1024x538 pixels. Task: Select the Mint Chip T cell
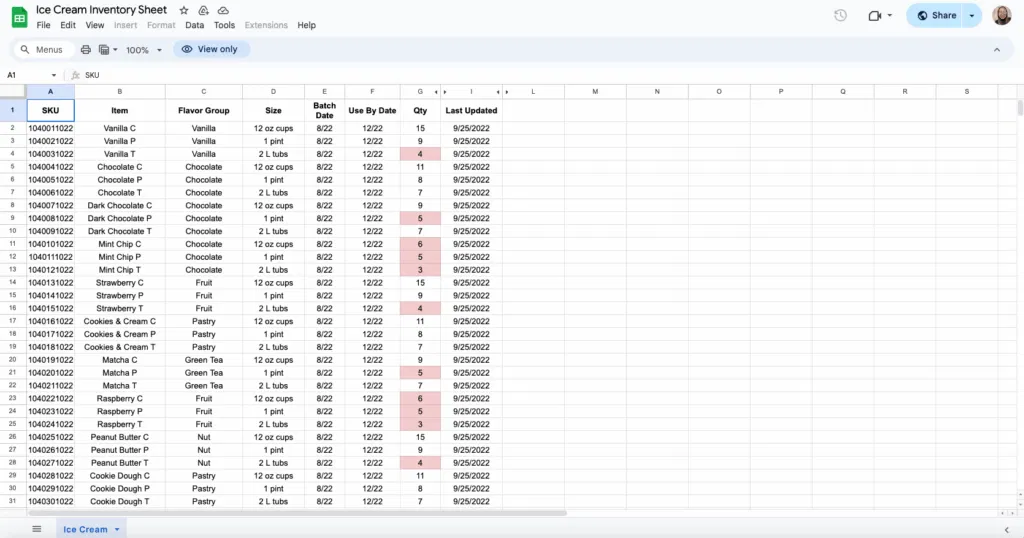coord(120,270)
